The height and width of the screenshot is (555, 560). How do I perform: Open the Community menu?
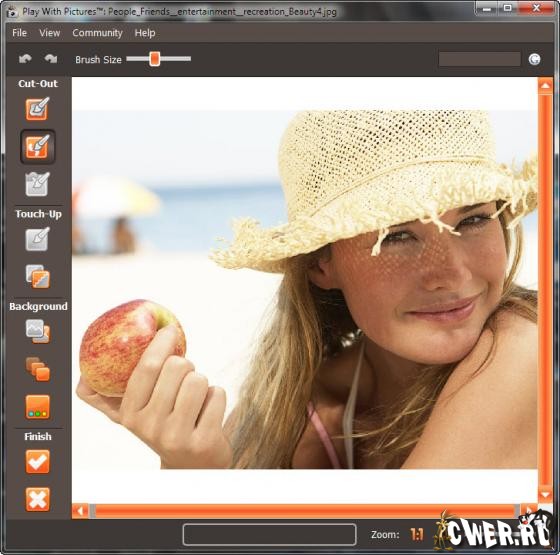(x=97, y=33)
